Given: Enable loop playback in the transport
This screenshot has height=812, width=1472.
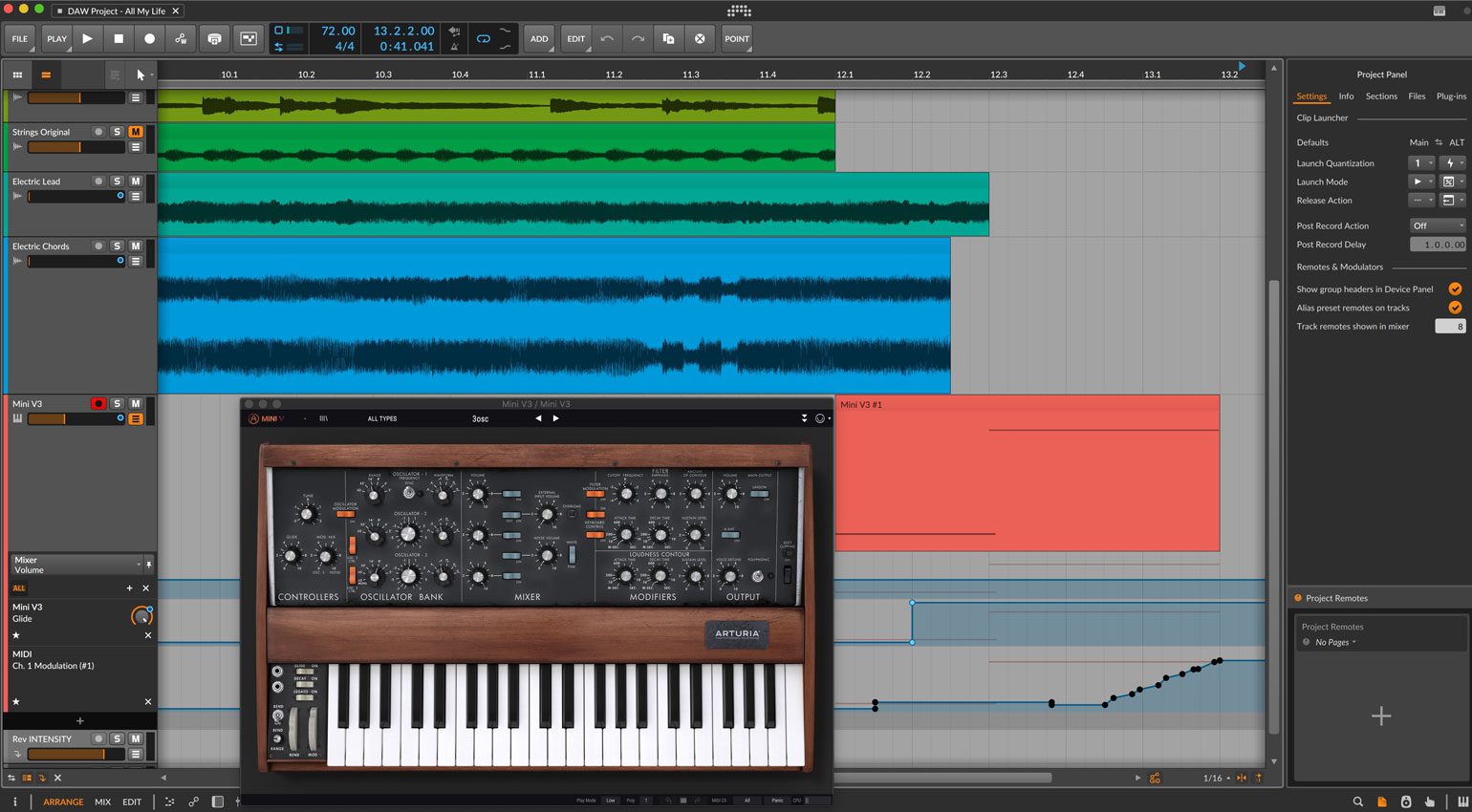Looking at the screenshot, I should click(x=483, y=38).
